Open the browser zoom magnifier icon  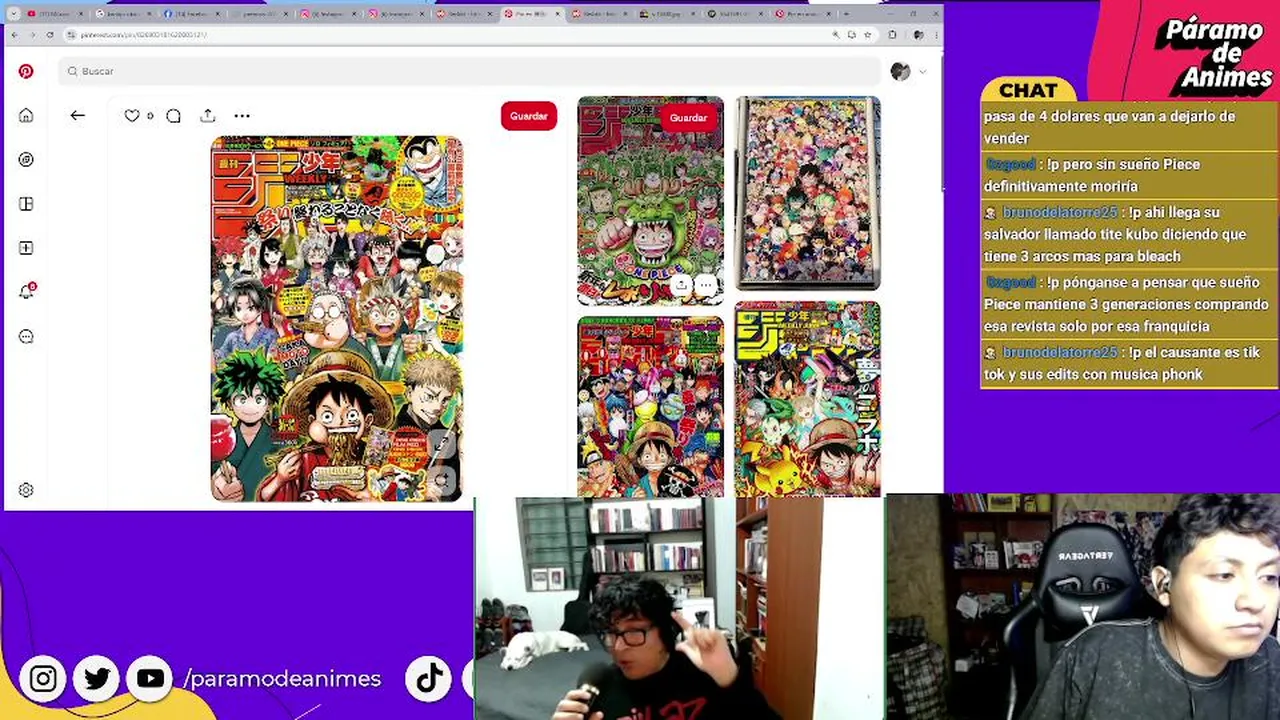[x=836, y=35]
